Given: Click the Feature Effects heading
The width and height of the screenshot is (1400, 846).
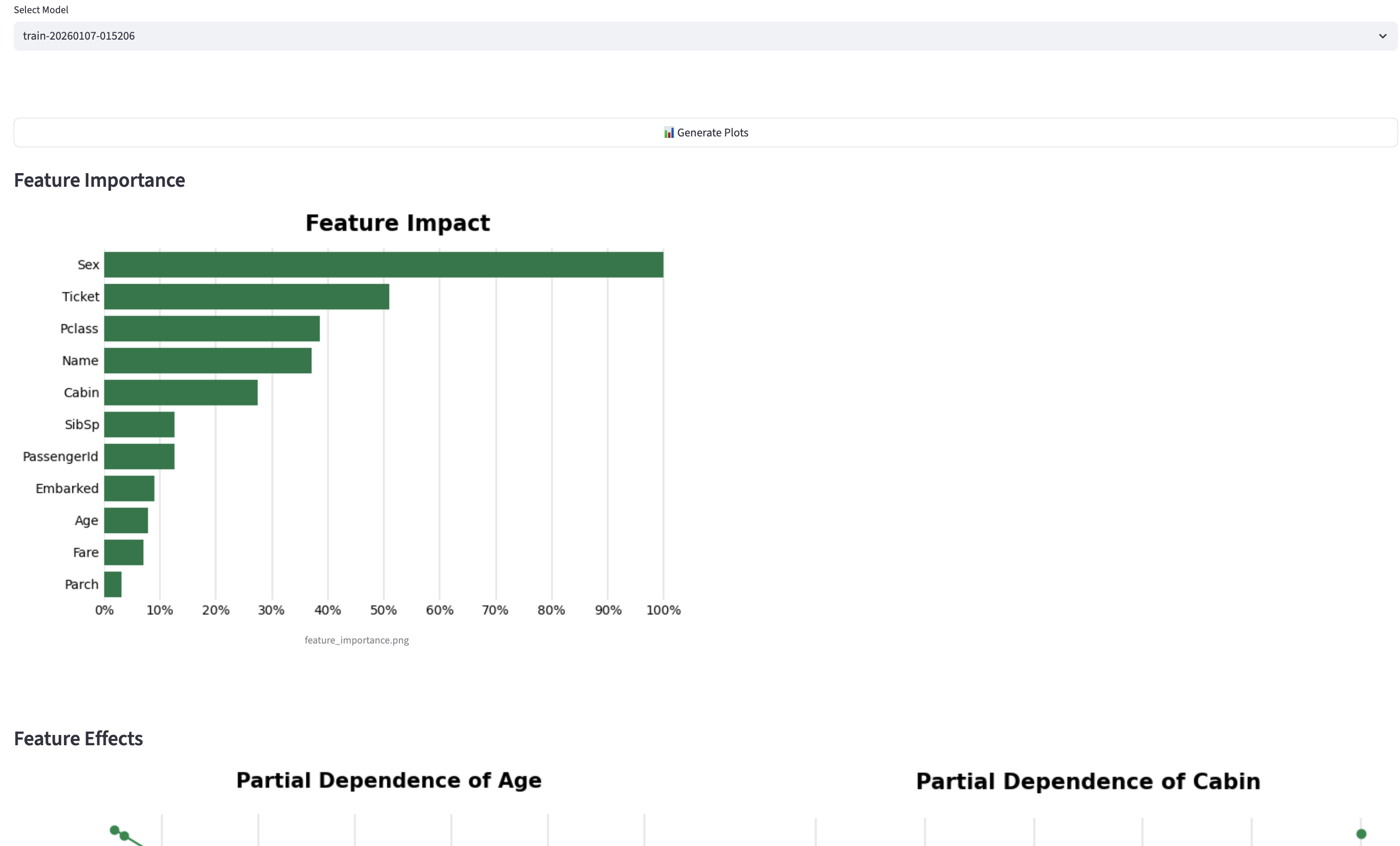Looking at the screenshot, I should click(x=78, y=738).
